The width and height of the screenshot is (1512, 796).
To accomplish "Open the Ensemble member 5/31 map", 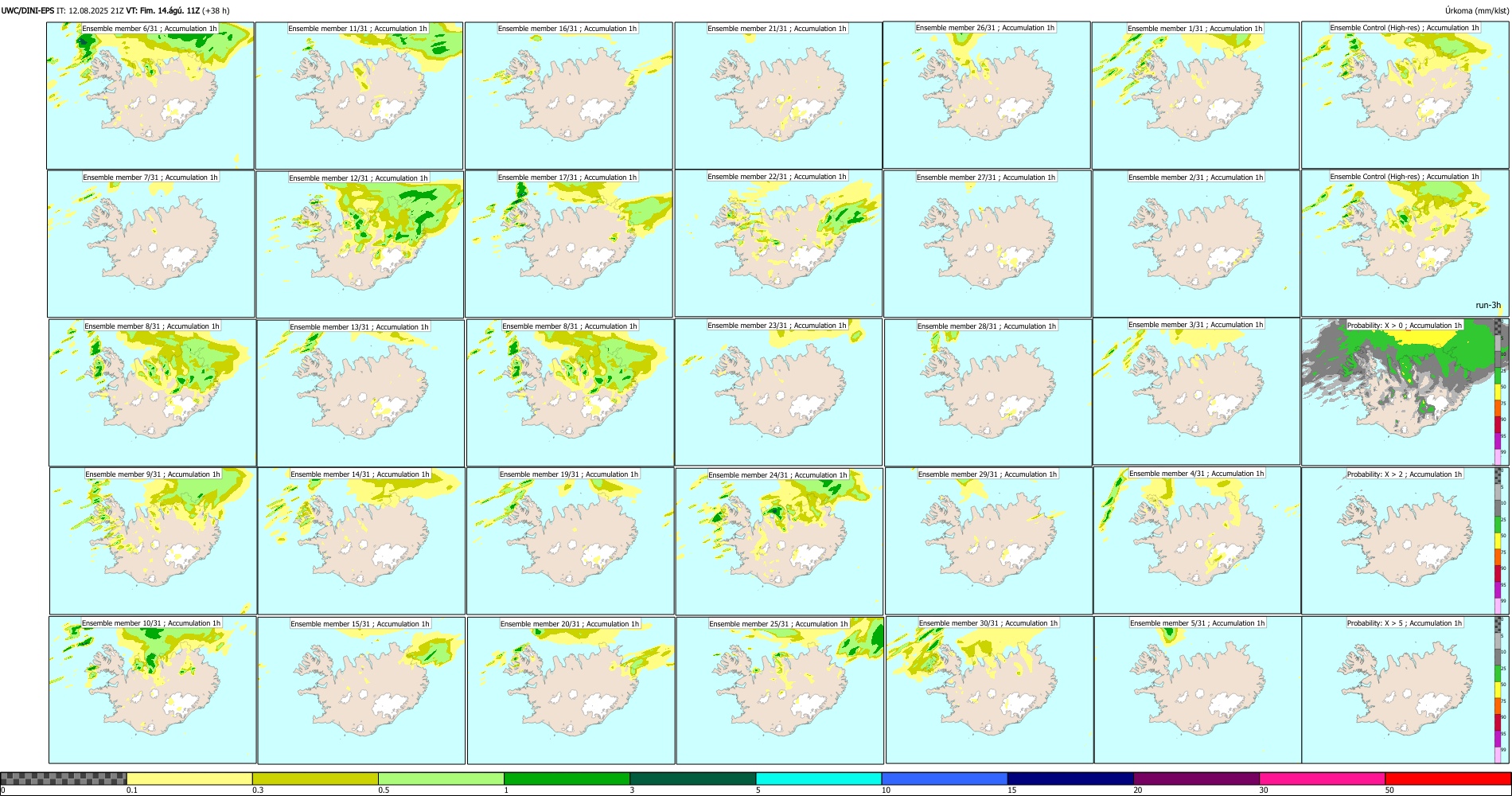I will pyautogui.click(x=1198, y=689).
